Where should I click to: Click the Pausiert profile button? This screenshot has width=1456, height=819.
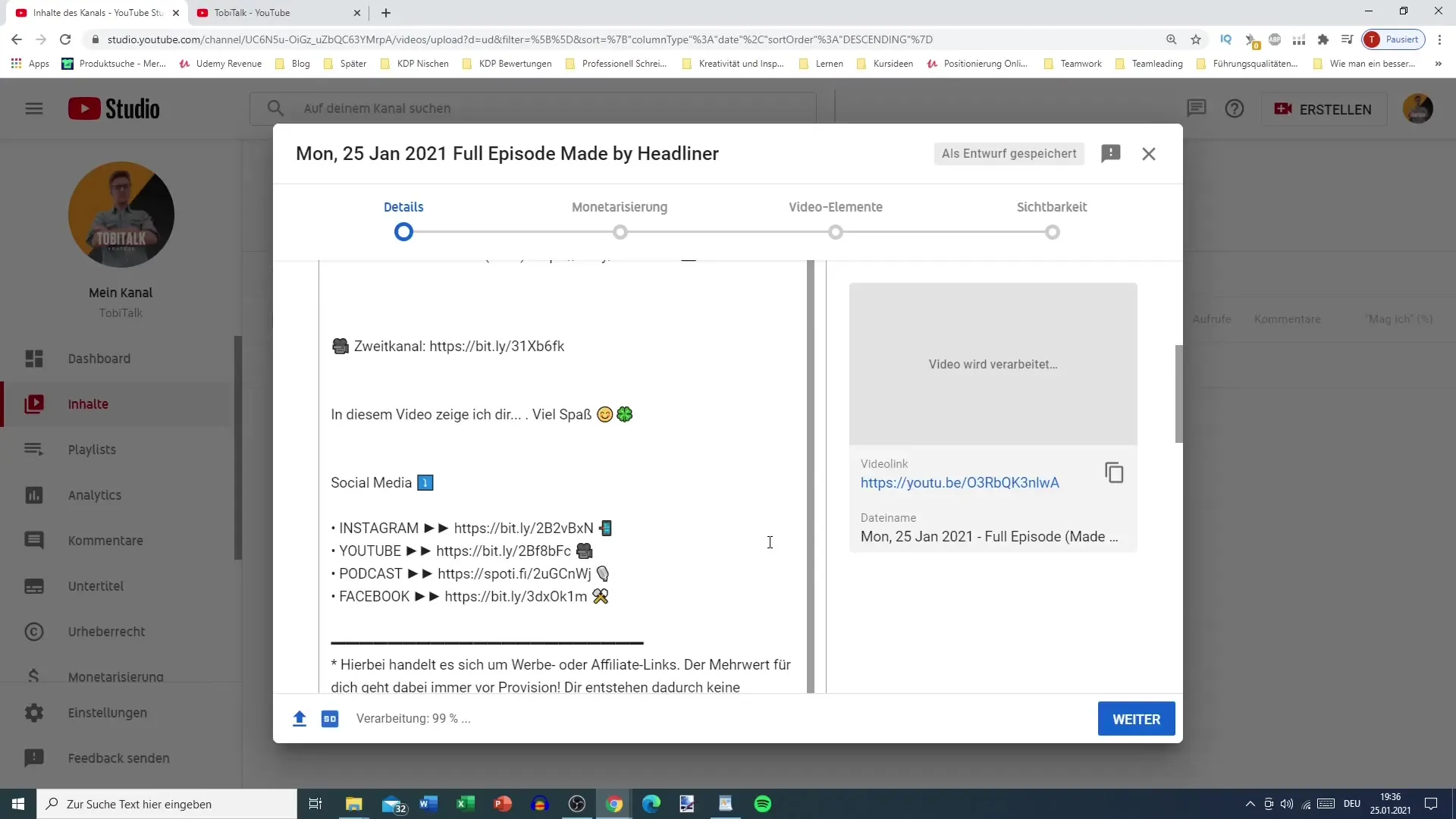click(x=1394, y=39)
